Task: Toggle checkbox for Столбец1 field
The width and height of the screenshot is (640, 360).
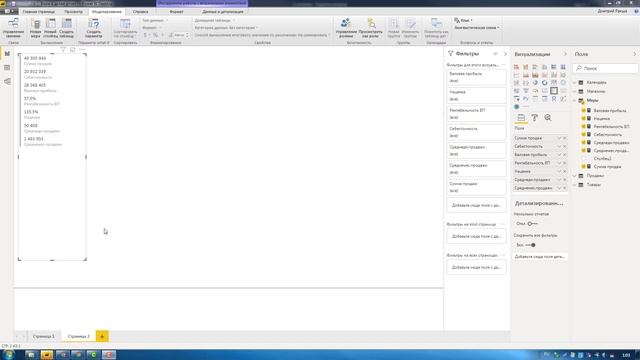Action: pos(584,158)
